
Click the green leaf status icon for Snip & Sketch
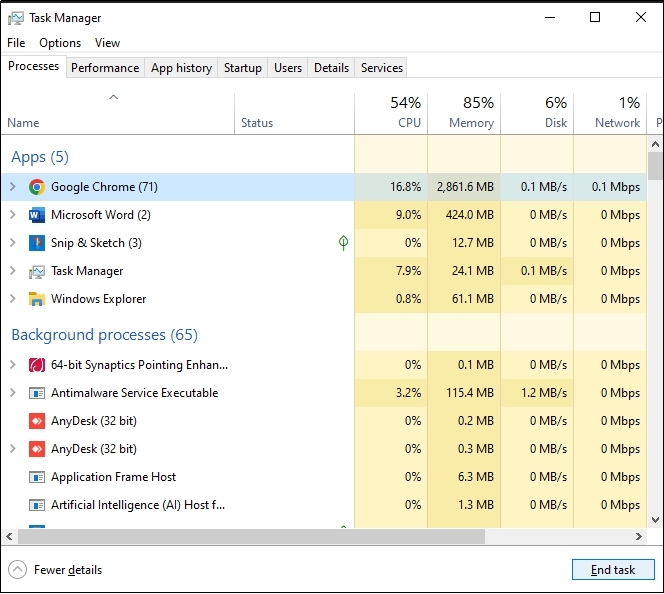coord(343,243)
